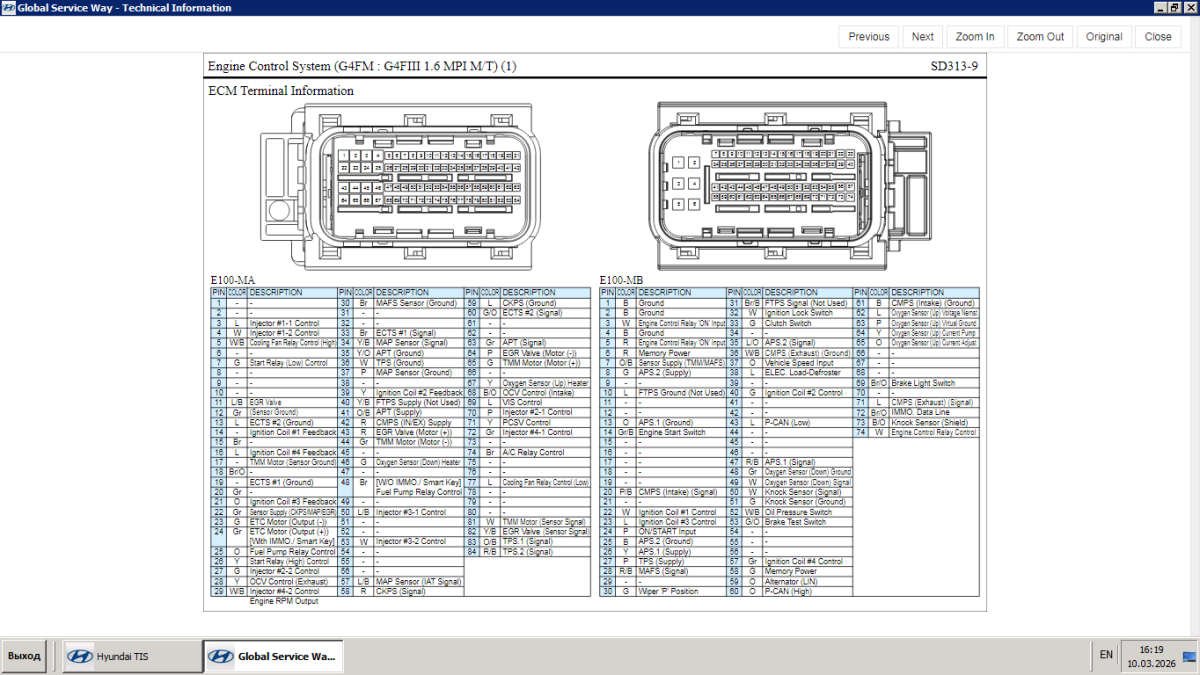Viewport: 1200px width, 675px height.
Task: Select the IMMO. Data Line cell
Action: point(934,412)
